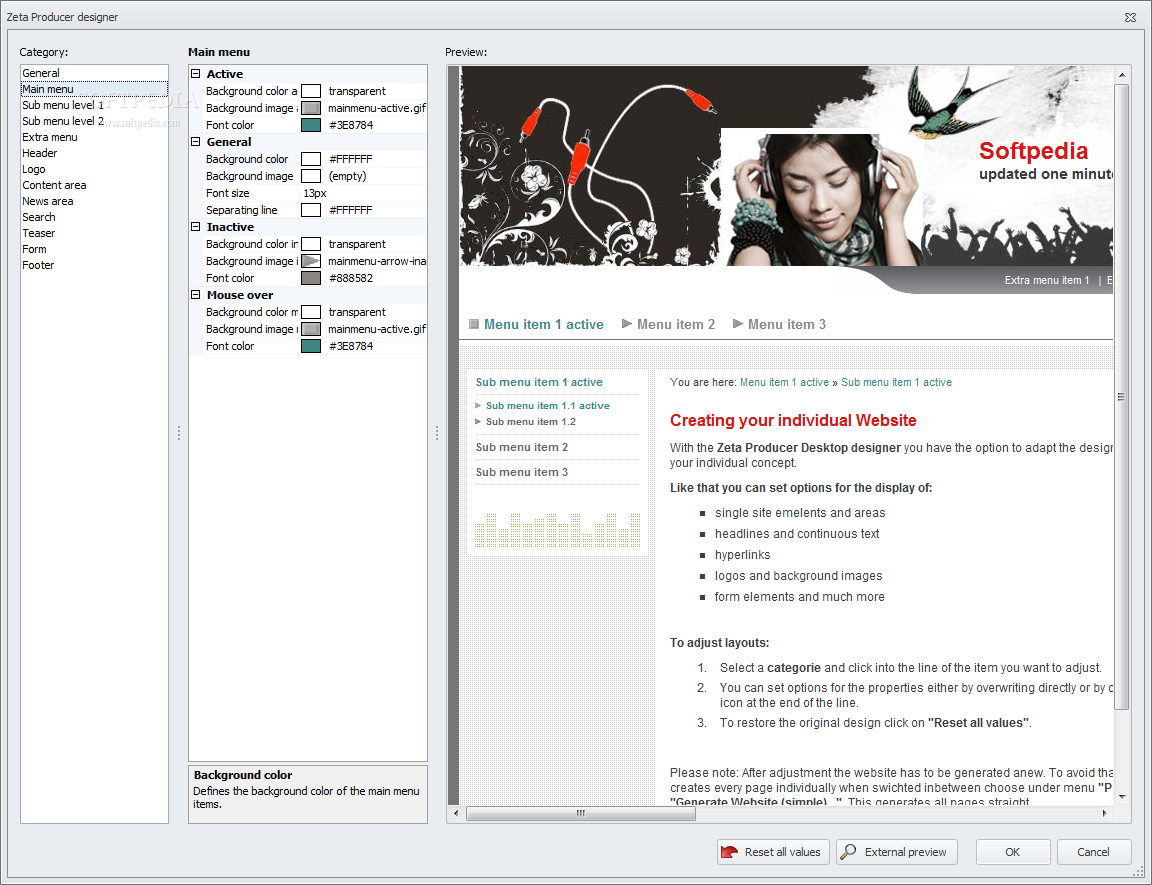Click Sub menu item 3 in preview
This screenshot has width=1152, height=885.
(x=522, y=472)
